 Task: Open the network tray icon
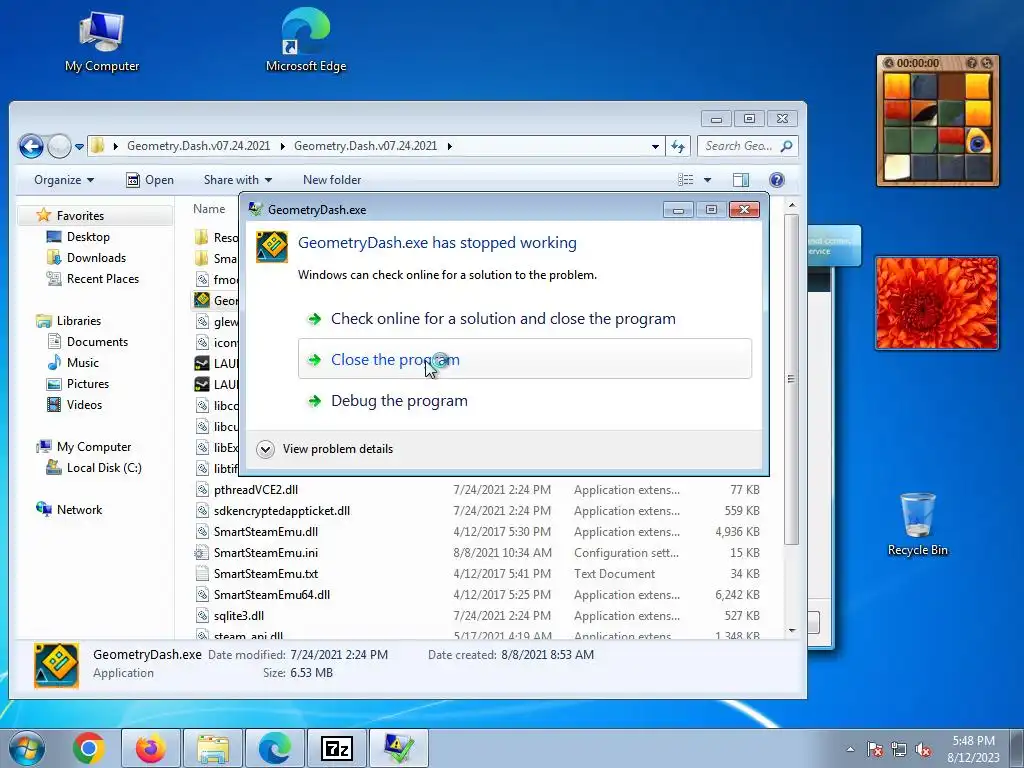pos(899,750)
